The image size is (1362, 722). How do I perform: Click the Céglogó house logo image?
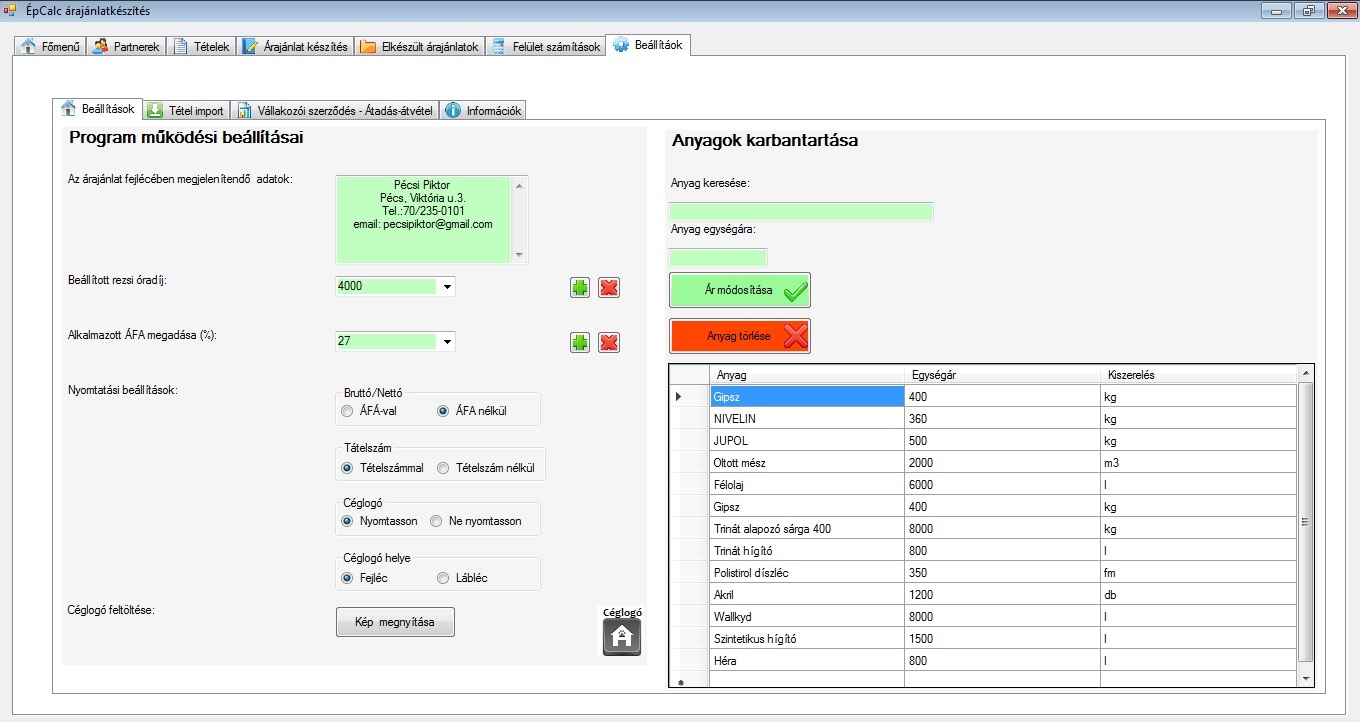[x=622, y=637]
